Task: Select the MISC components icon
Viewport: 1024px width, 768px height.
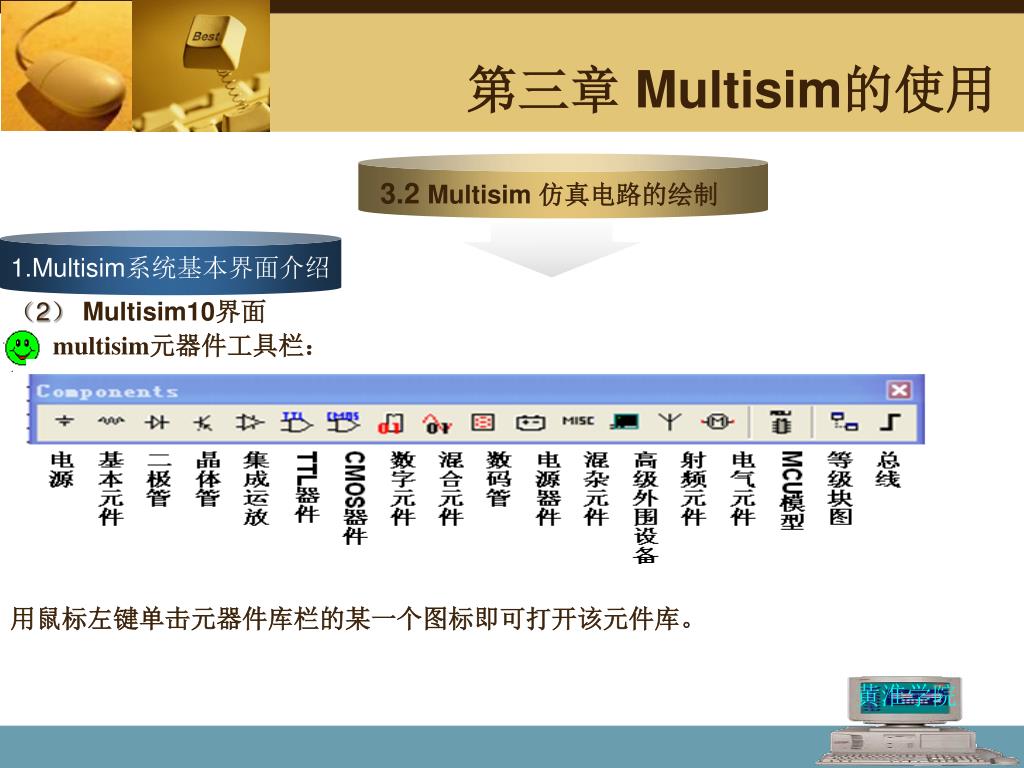Action: tap(578, 421)
